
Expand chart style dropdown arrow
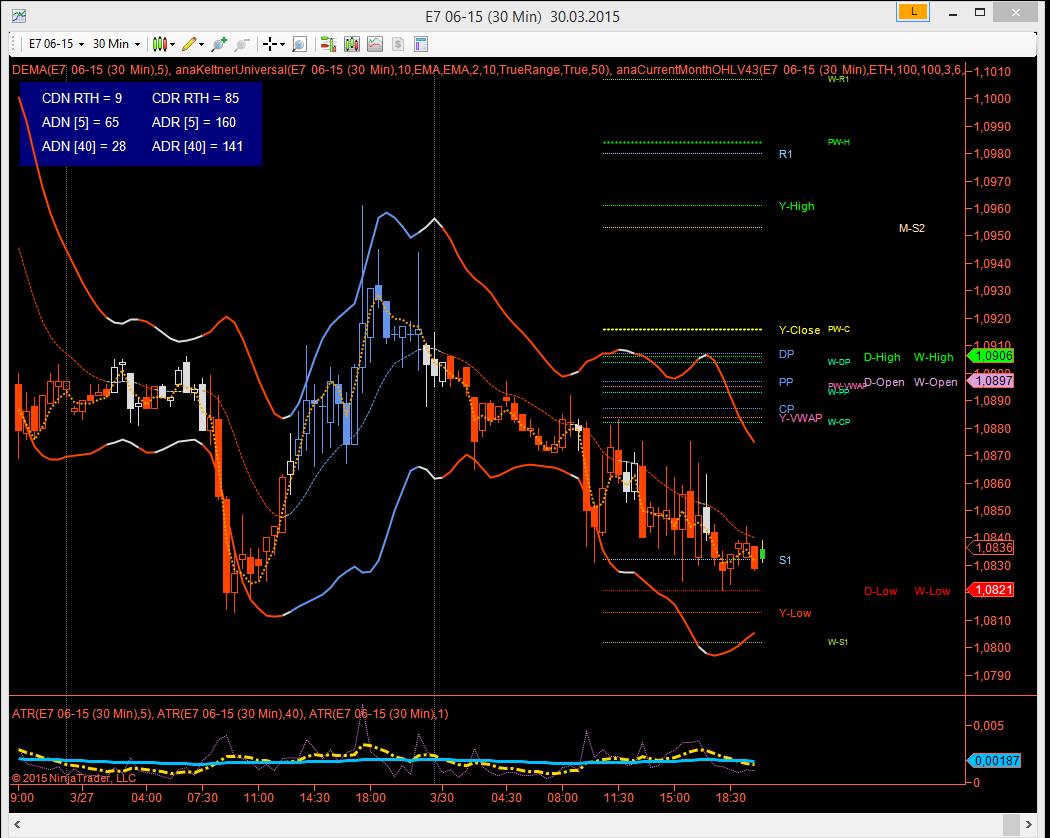(x=173, y=45)
